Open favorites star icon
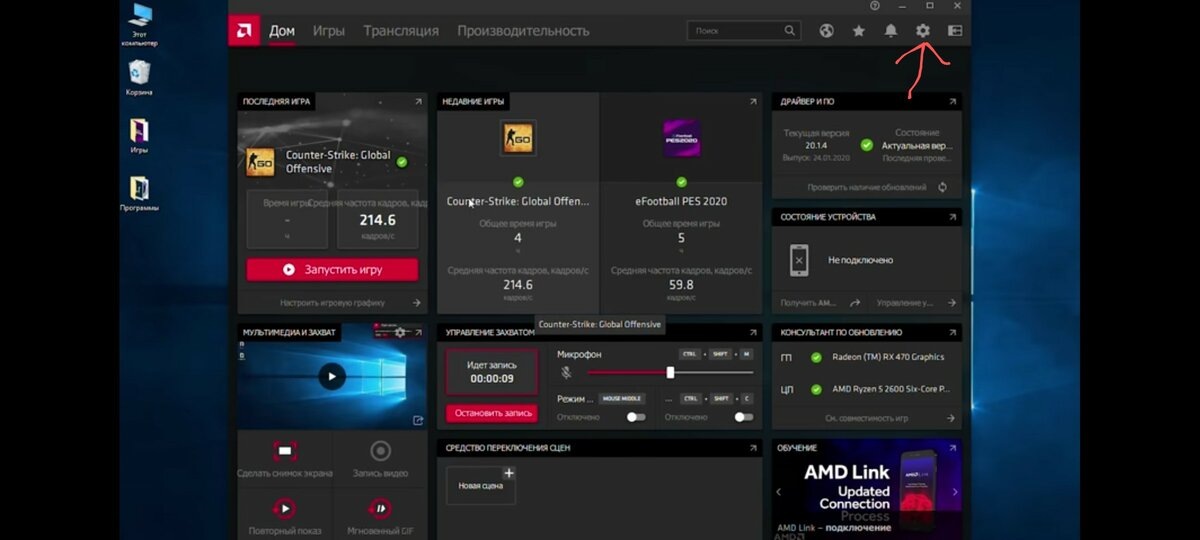This screenshot has width=1200, height=540. 859,31
